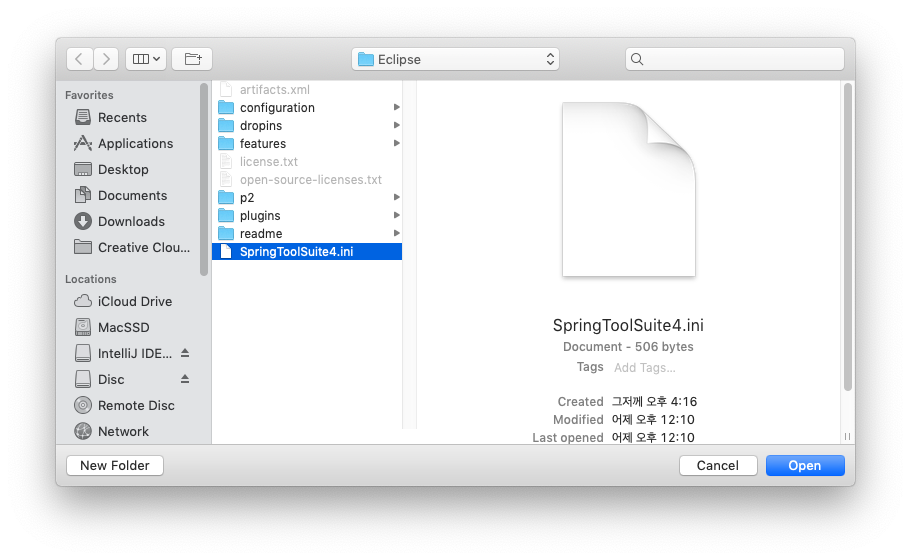Select the plugins folder
The width and height of the screenshot is (911, 560).
(307, 216)
